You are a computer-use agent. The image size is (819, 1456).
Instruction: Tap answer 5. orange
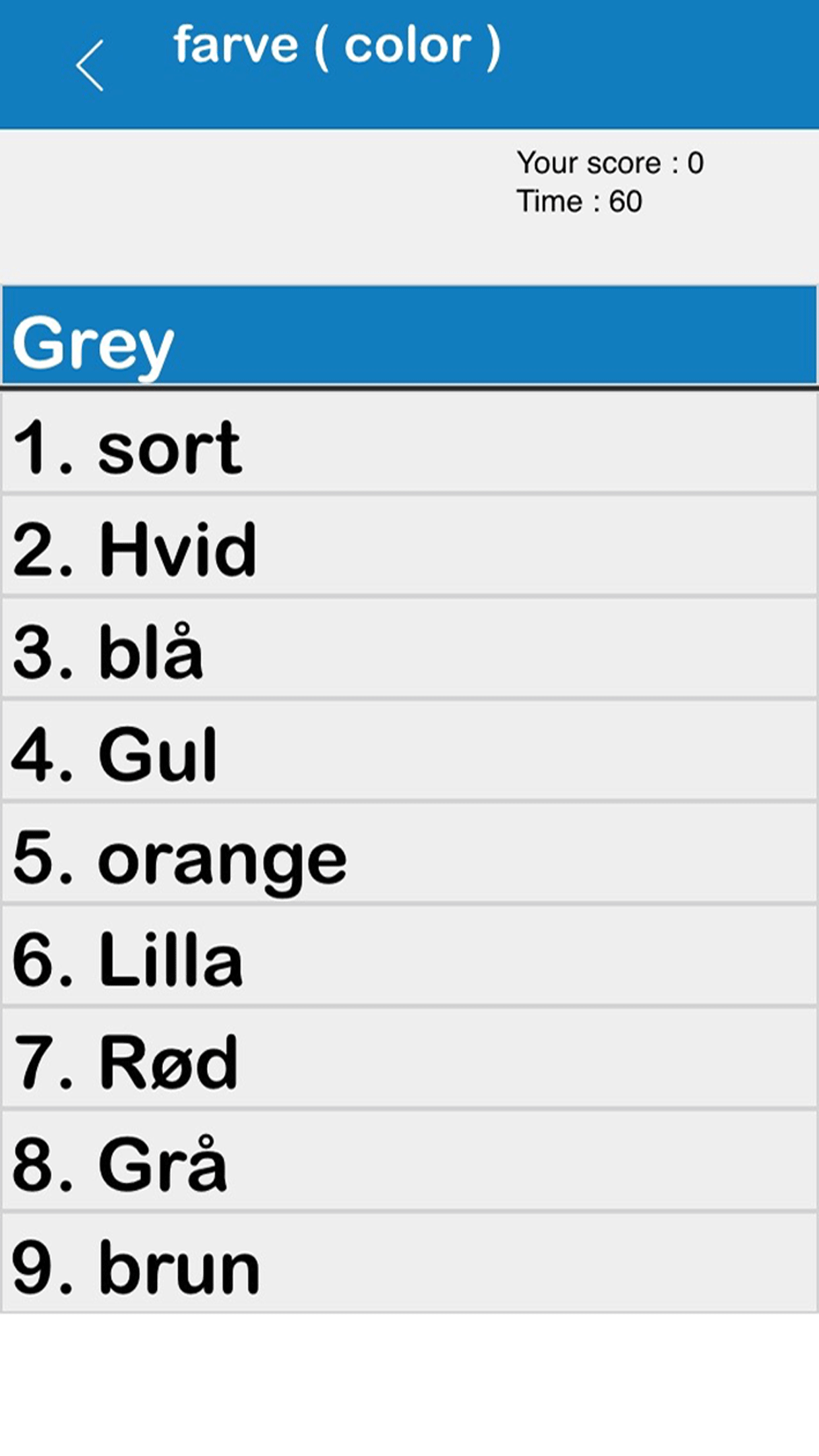pos(409,855)
